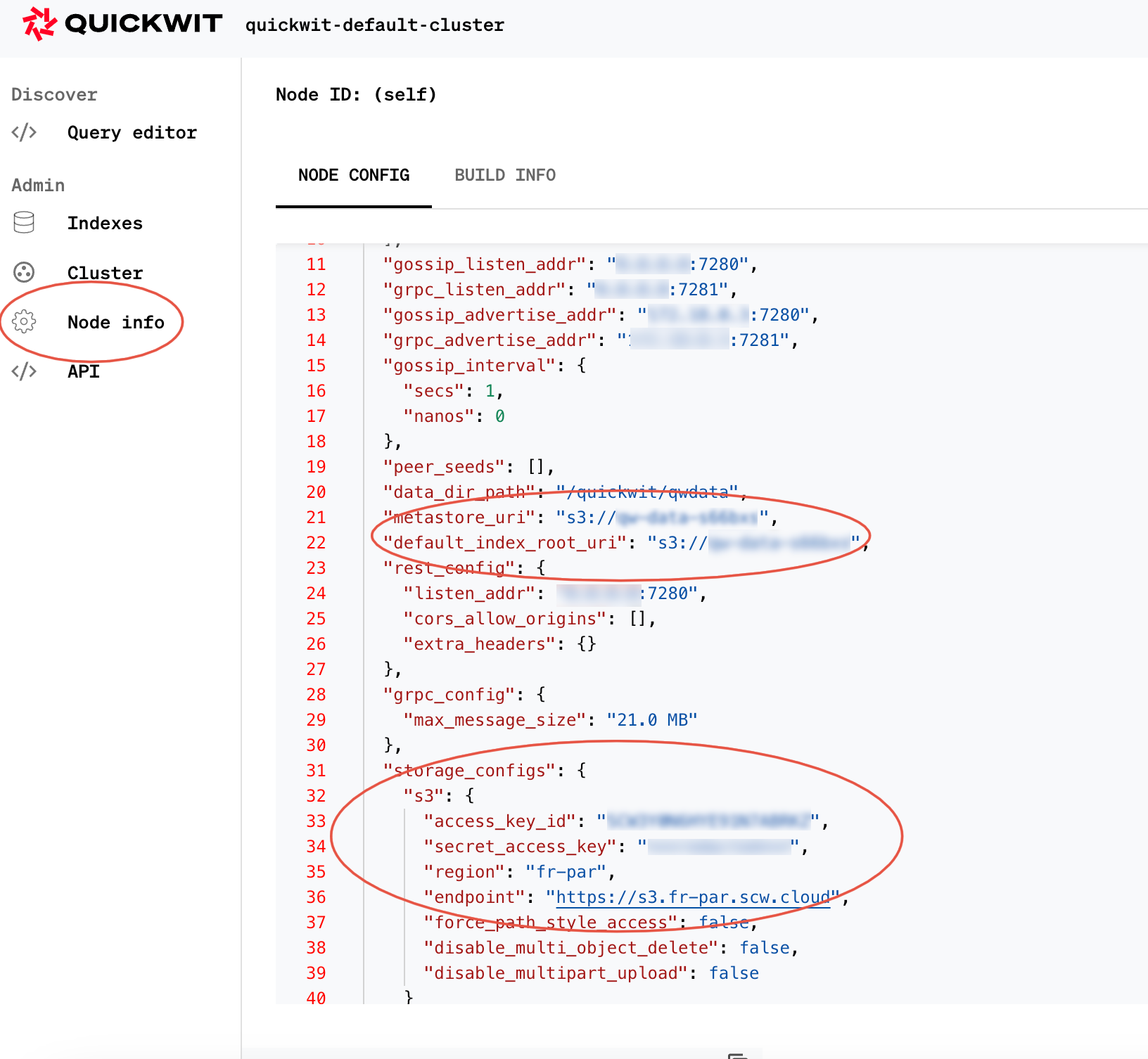Click the Indexes database icon

click(24, 222)
